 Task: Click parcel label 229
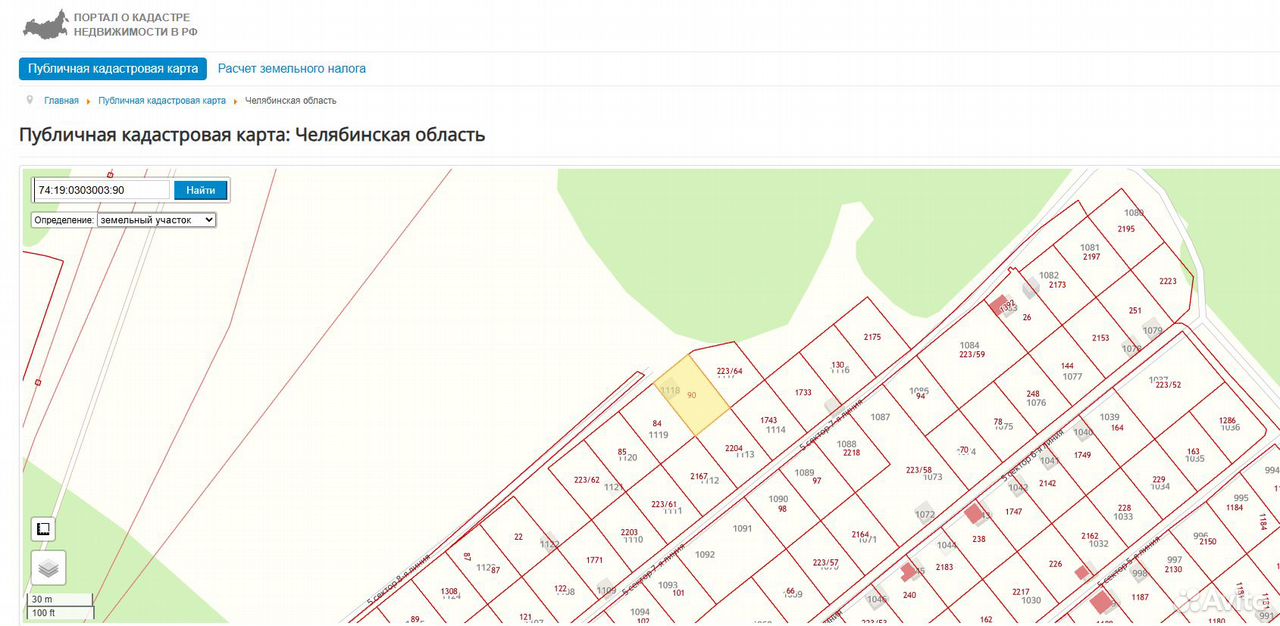tap(1159, 480)
